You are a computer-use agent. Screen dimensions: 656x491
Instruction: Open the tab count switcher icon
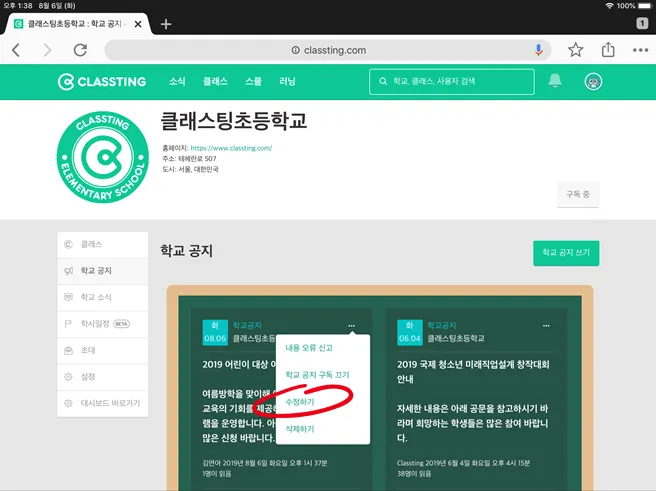pyautogui.click(x=642, y=23)
